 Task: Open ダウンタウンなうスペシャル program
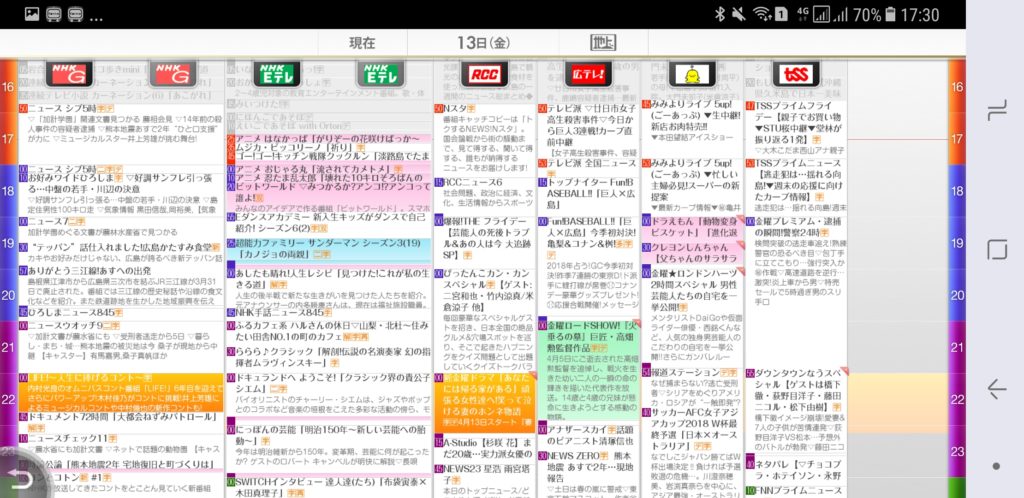click(x=795, y=409)
